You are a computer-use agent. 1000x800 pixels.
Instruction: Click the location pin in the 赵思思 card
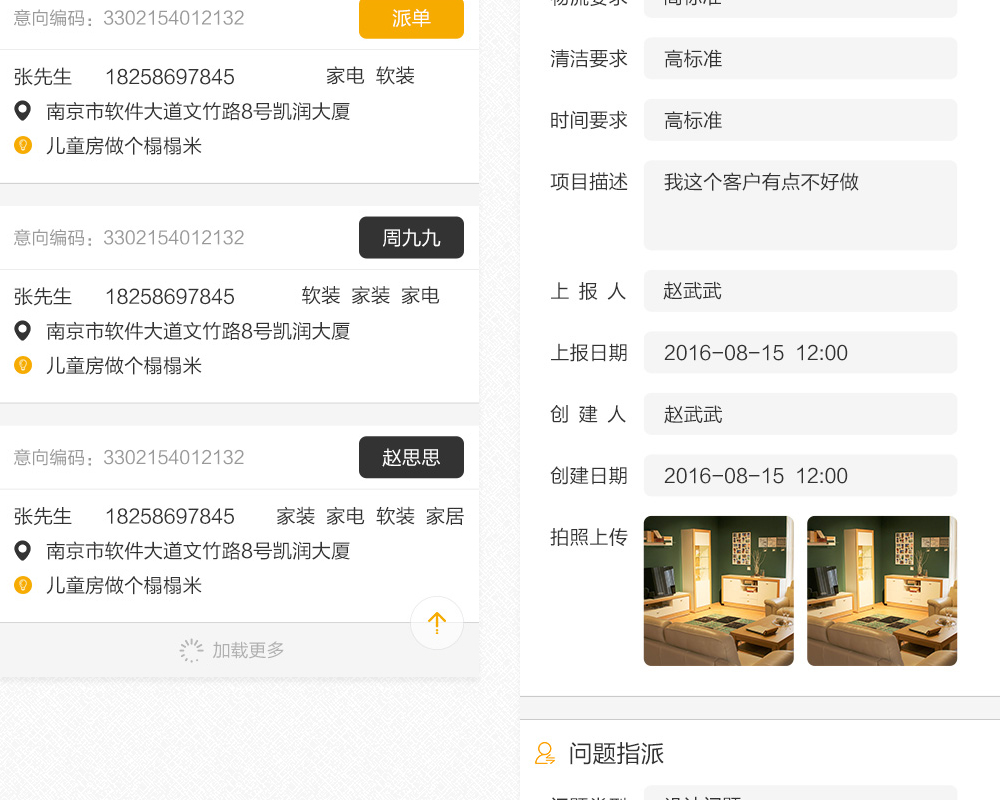(x=23, y=550)
